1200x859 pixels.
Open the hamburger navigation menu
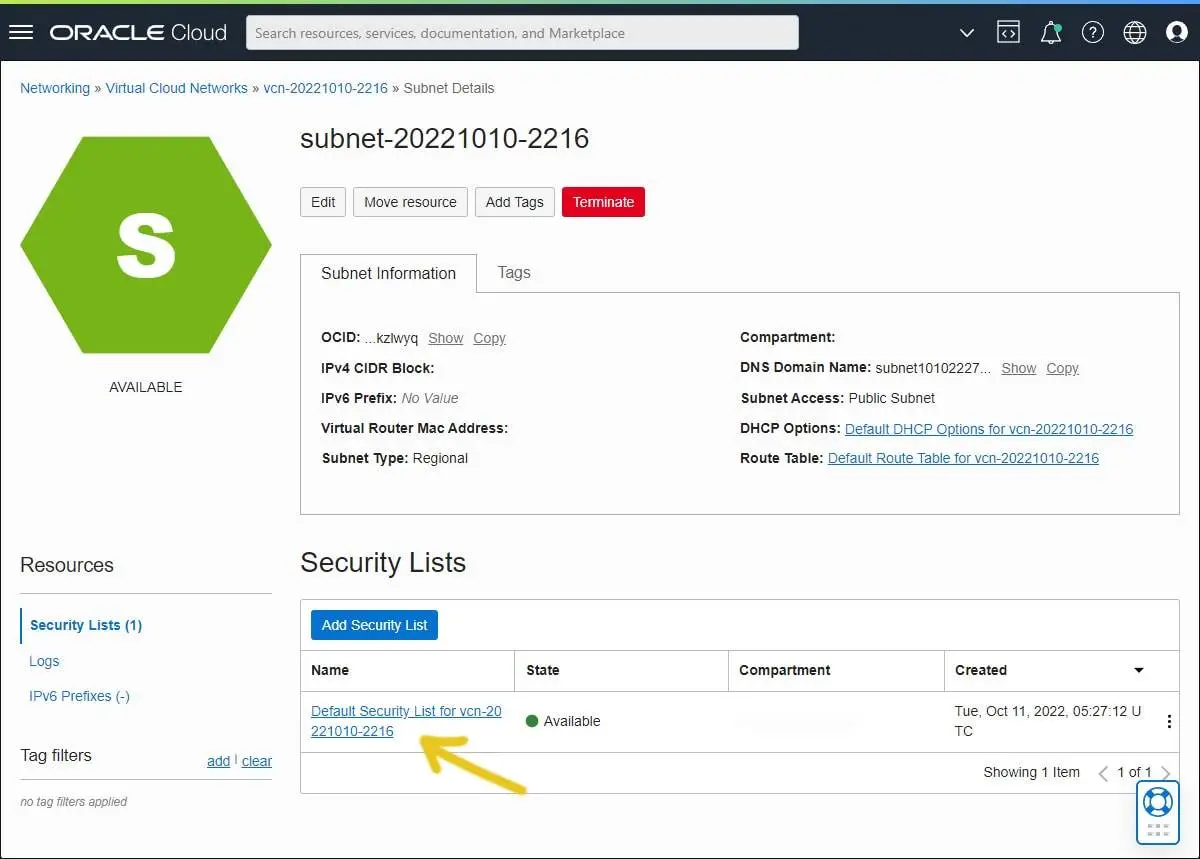pyautogui.click(x=21, y=33)
